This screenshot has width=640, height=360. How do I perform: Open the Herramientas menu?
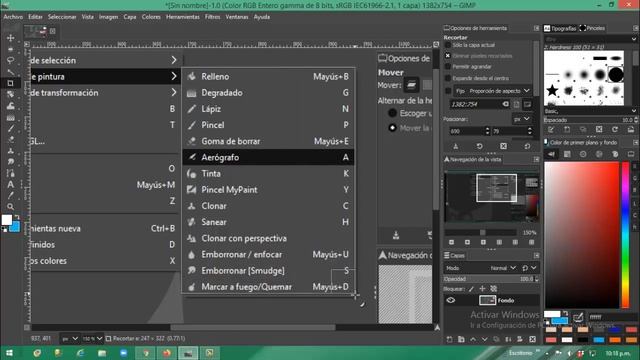pos(183,17)
